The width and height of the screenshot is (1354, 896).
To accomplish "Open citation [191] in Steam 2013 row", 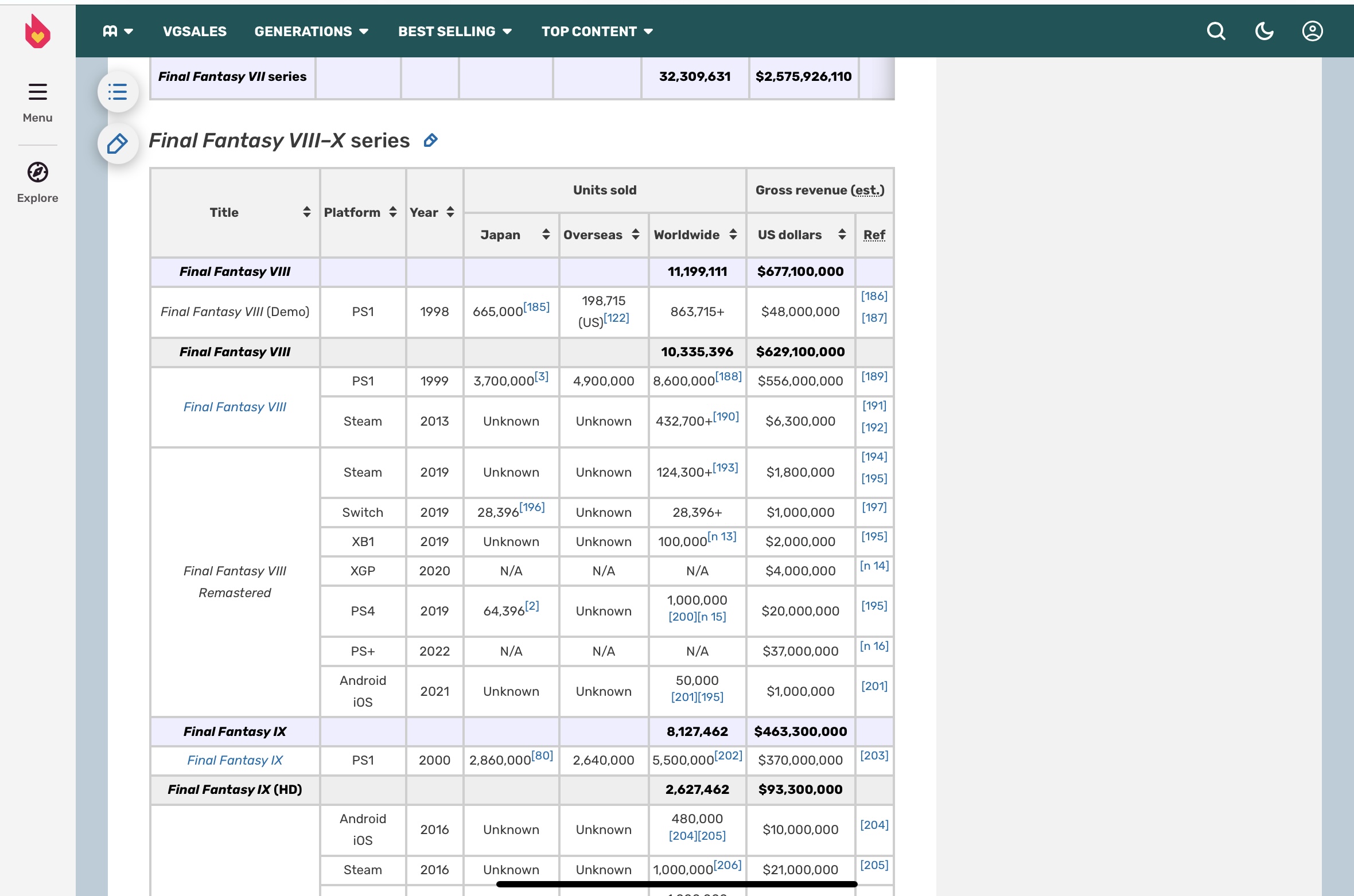I will coord(874,406).
